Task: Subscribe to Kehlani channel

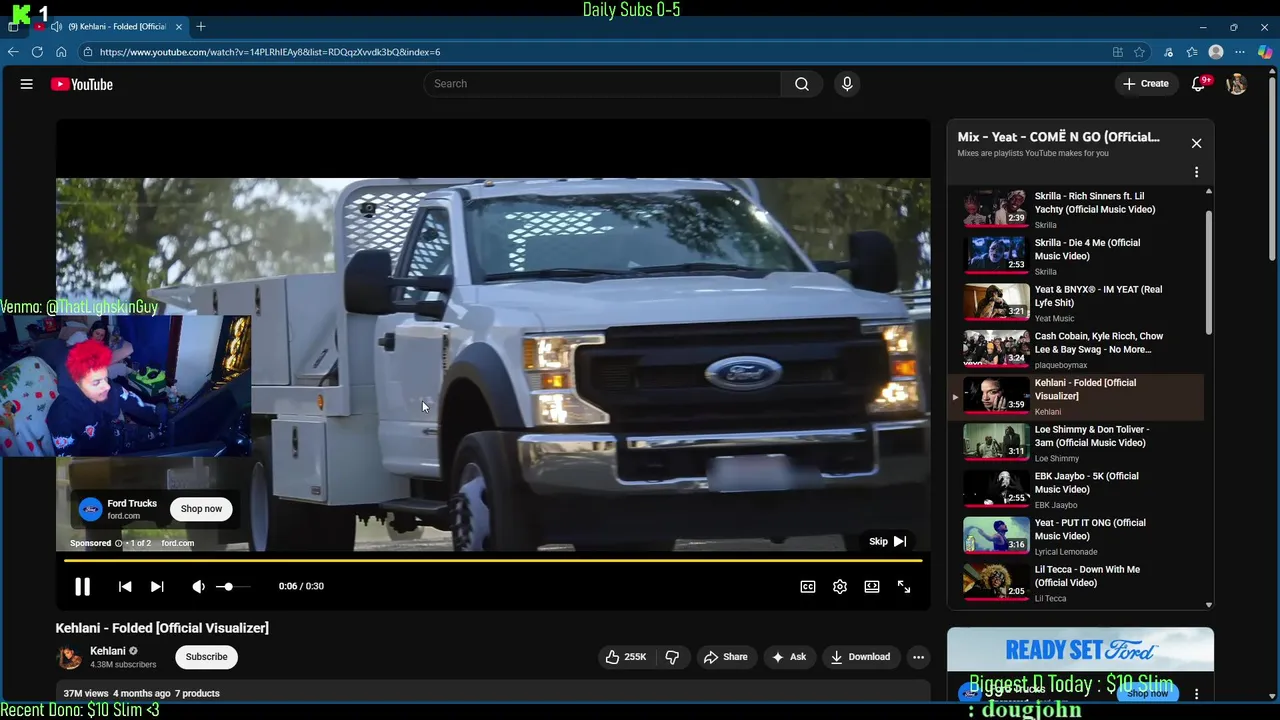Action: tap(206, 657)
